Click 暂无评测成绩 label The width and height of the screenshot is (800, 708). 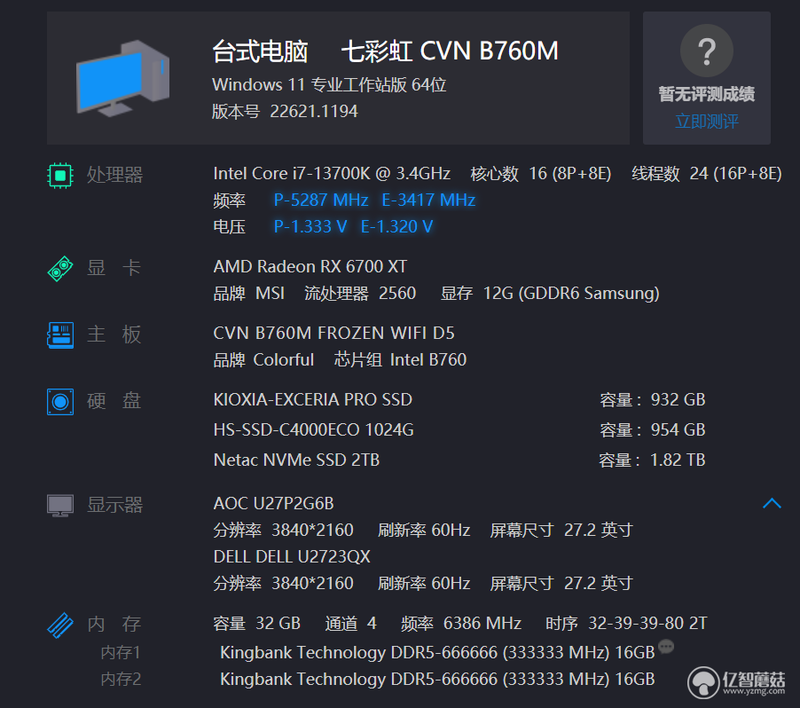(x=706, y=94)
